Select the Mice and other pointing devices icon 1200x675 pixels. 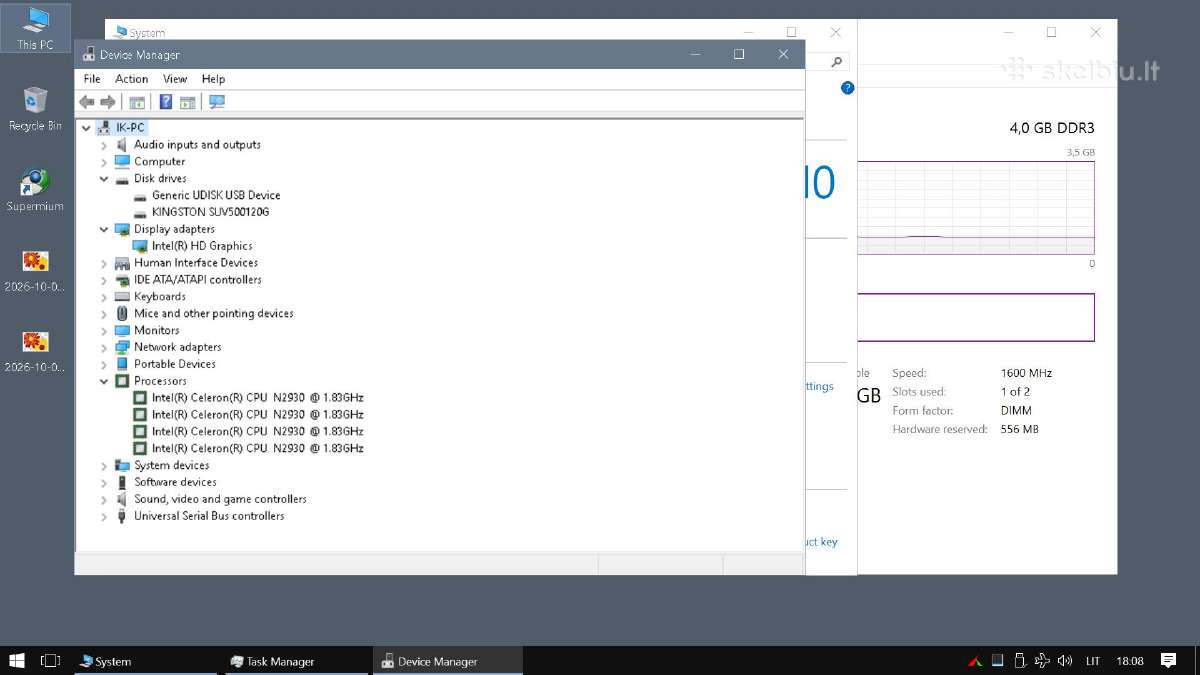pos(122,313)
